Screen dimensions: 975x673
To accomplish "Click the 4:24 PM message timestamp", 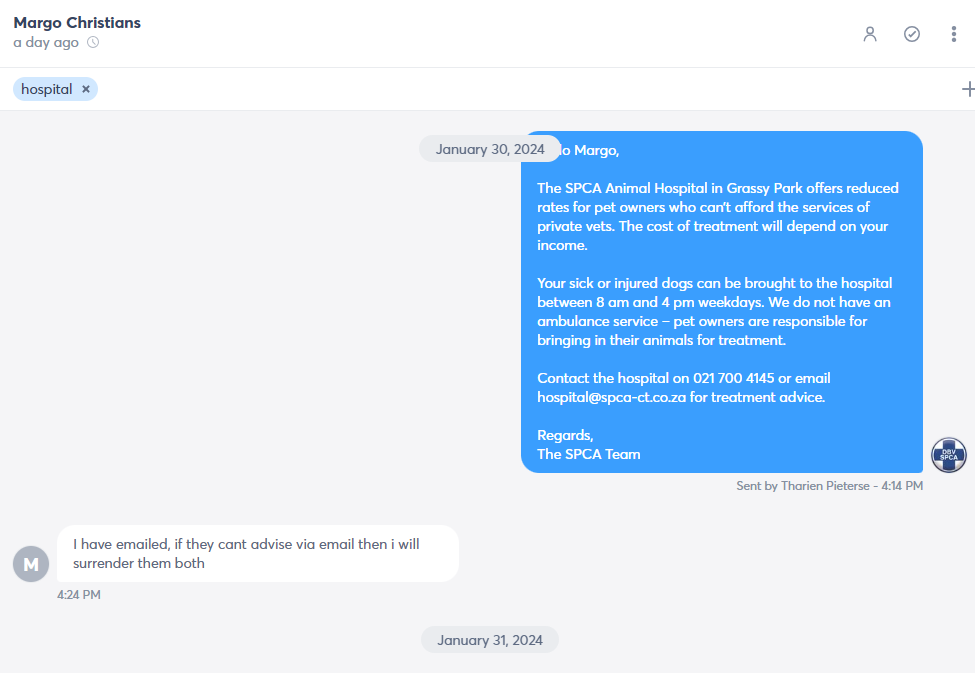I will pyautogui.click(x=79, y=595).
